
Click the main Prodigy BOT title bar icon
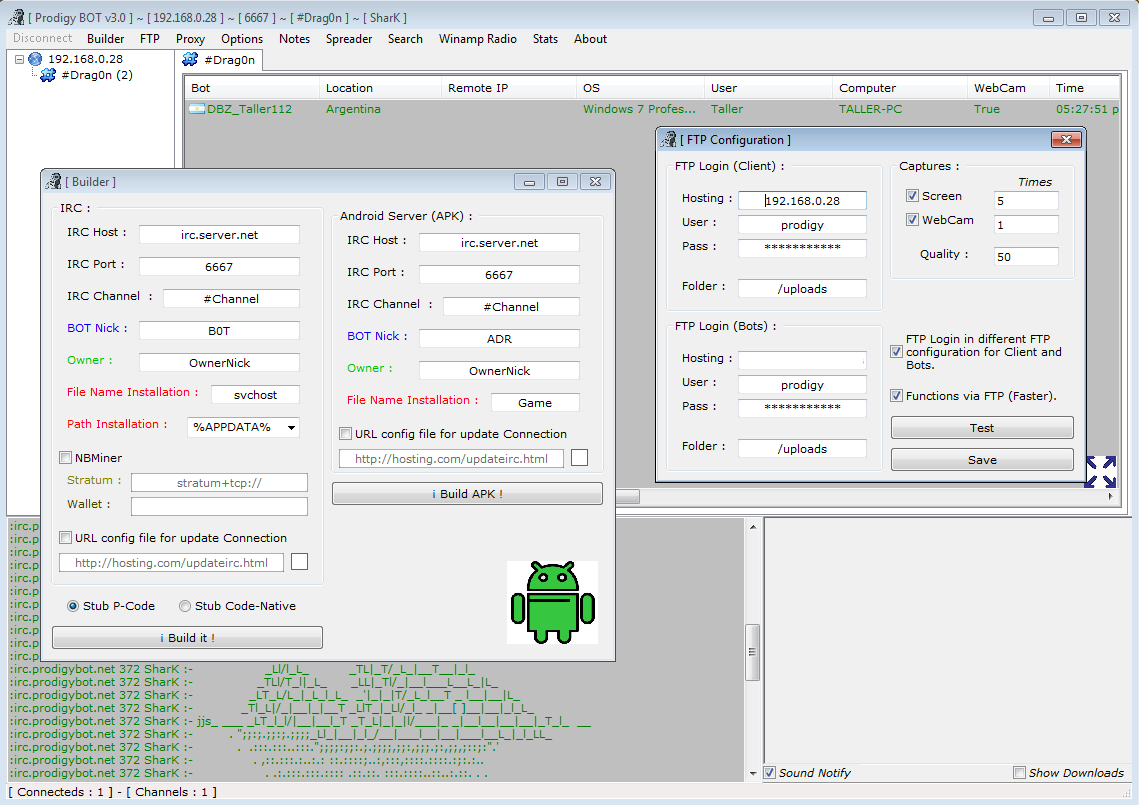click(x=16, y=18)
